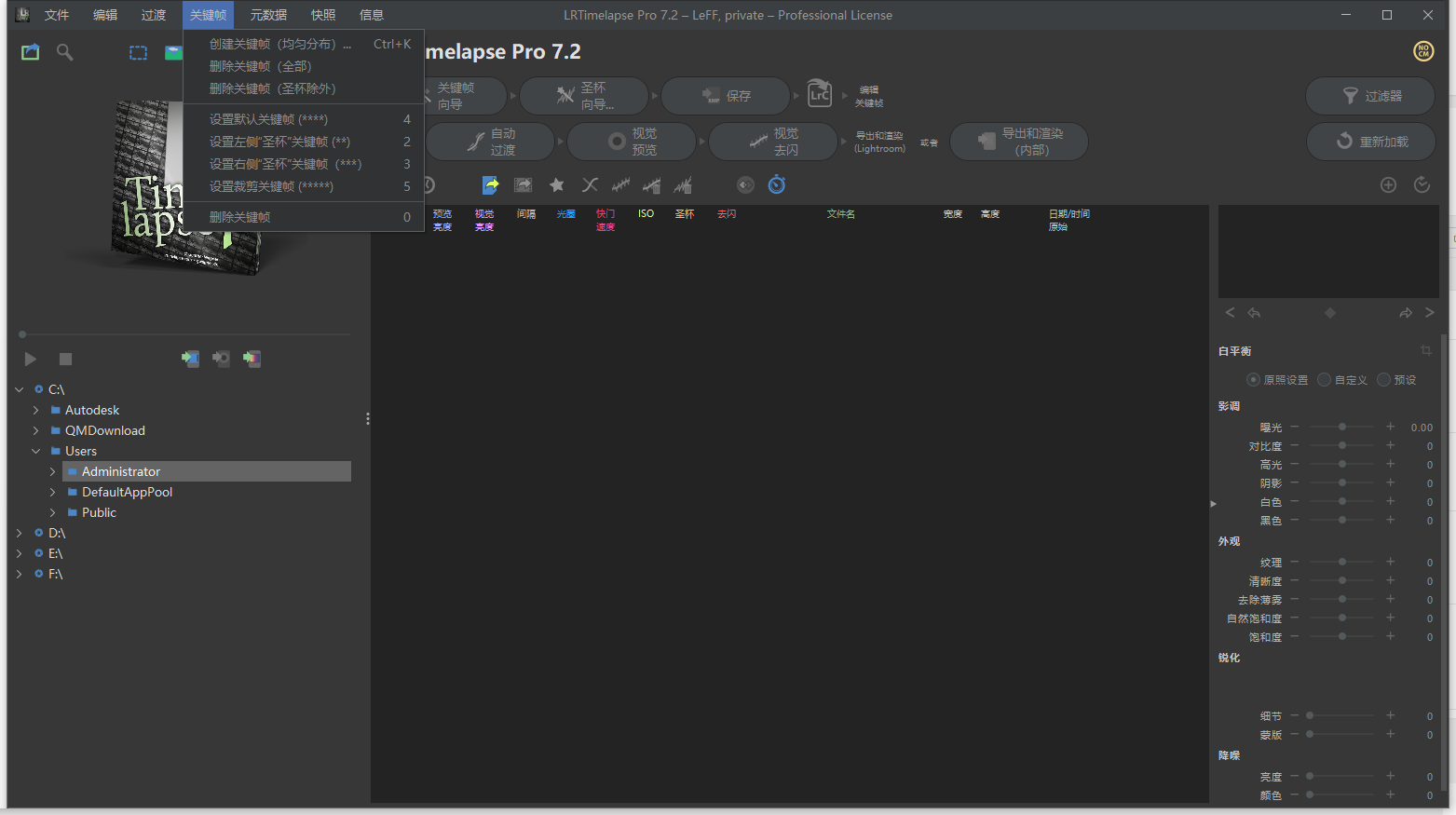Collapse the C:\ drive node
This screenshot has width=1456, height=815.
(x=19, y=389)
